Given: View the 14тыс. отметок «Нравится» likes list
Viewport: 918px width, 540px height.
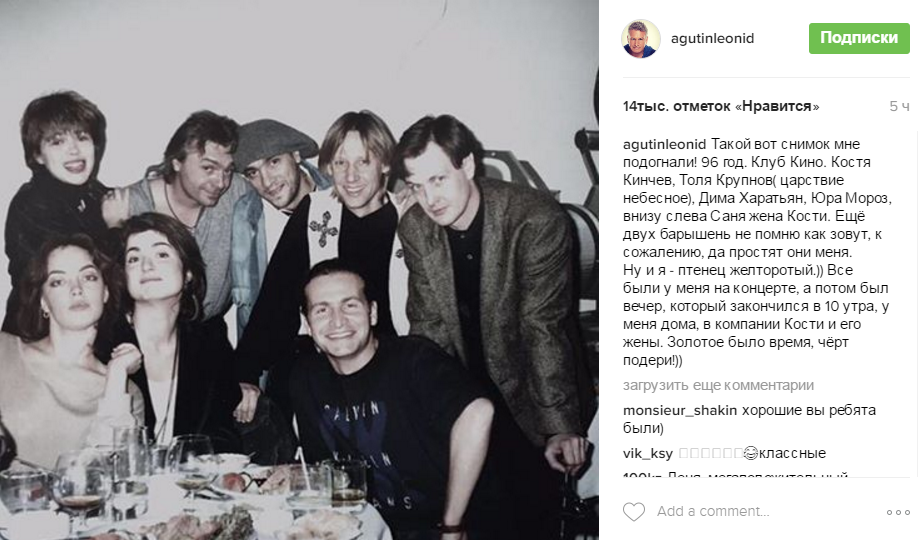Looking at the screenshot, I should (721, 107).
